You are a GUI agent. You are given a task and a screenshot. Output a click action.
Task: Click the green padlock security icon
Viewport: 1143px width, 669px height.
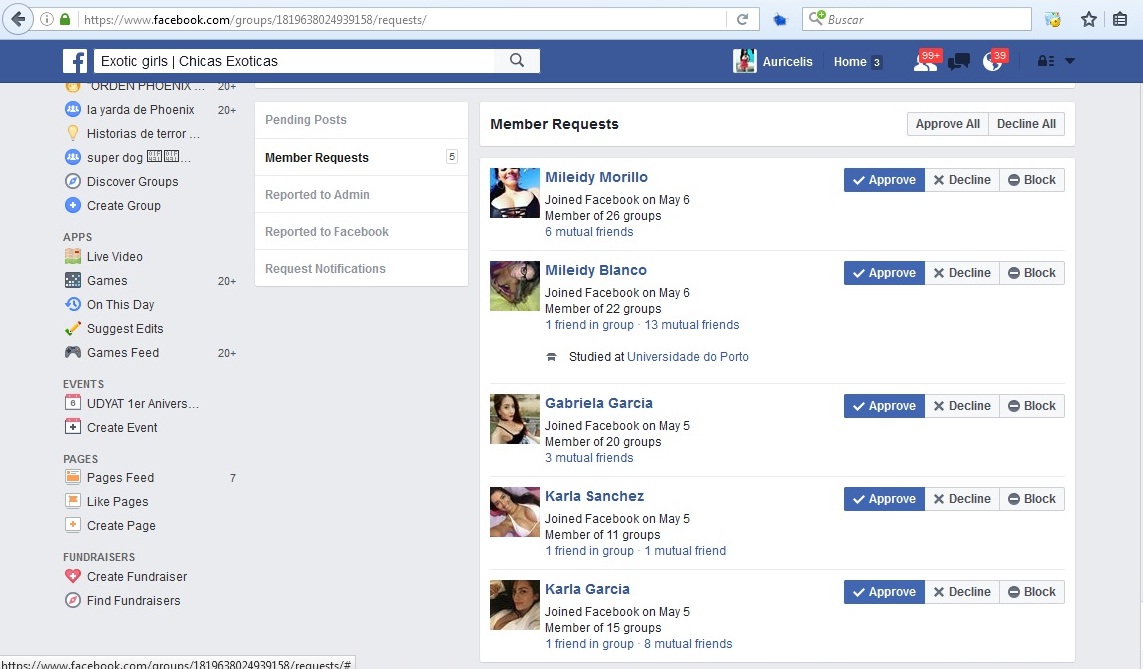click(65, 20)
